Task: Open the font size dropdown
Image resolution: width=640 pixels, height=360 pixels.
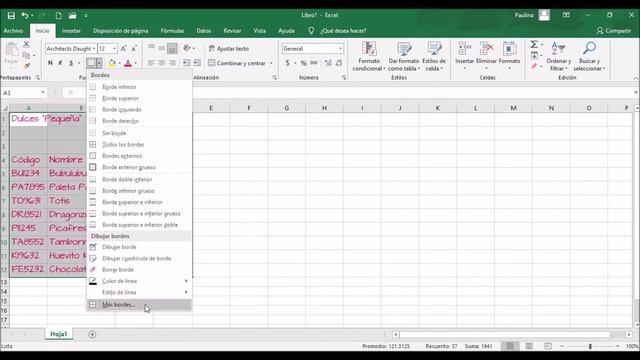Action: click(x=114, y=49)
